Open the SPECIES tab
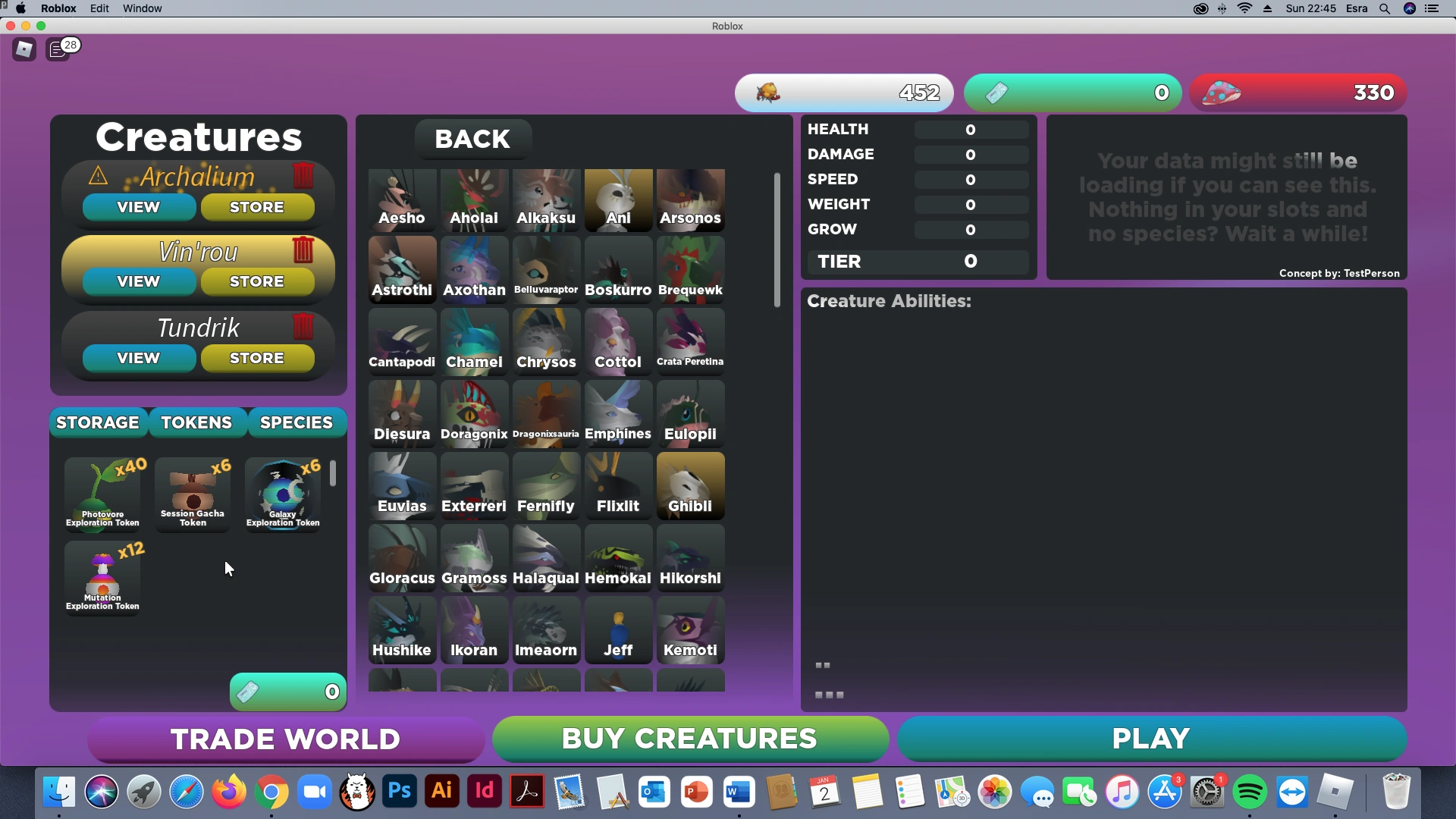The height and width of the screenshot is (819, 1456). 297,422
